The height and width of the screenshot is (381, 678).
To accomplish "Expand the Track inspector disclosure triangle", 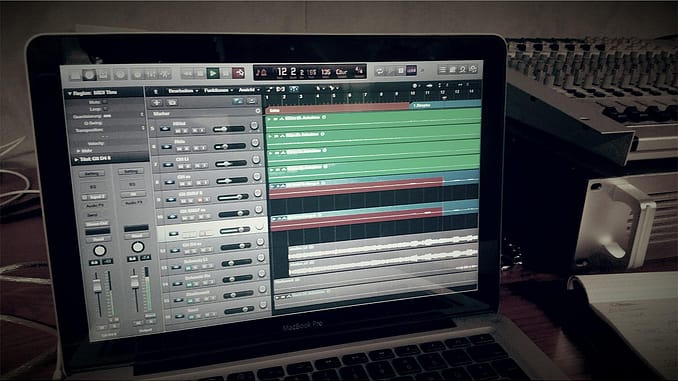I will (77, 160).
